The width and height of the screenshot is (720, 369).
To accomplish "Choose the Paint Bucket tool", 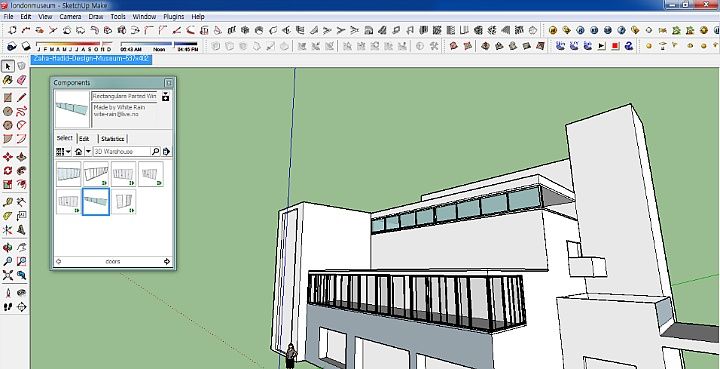I will click(8, 80).
